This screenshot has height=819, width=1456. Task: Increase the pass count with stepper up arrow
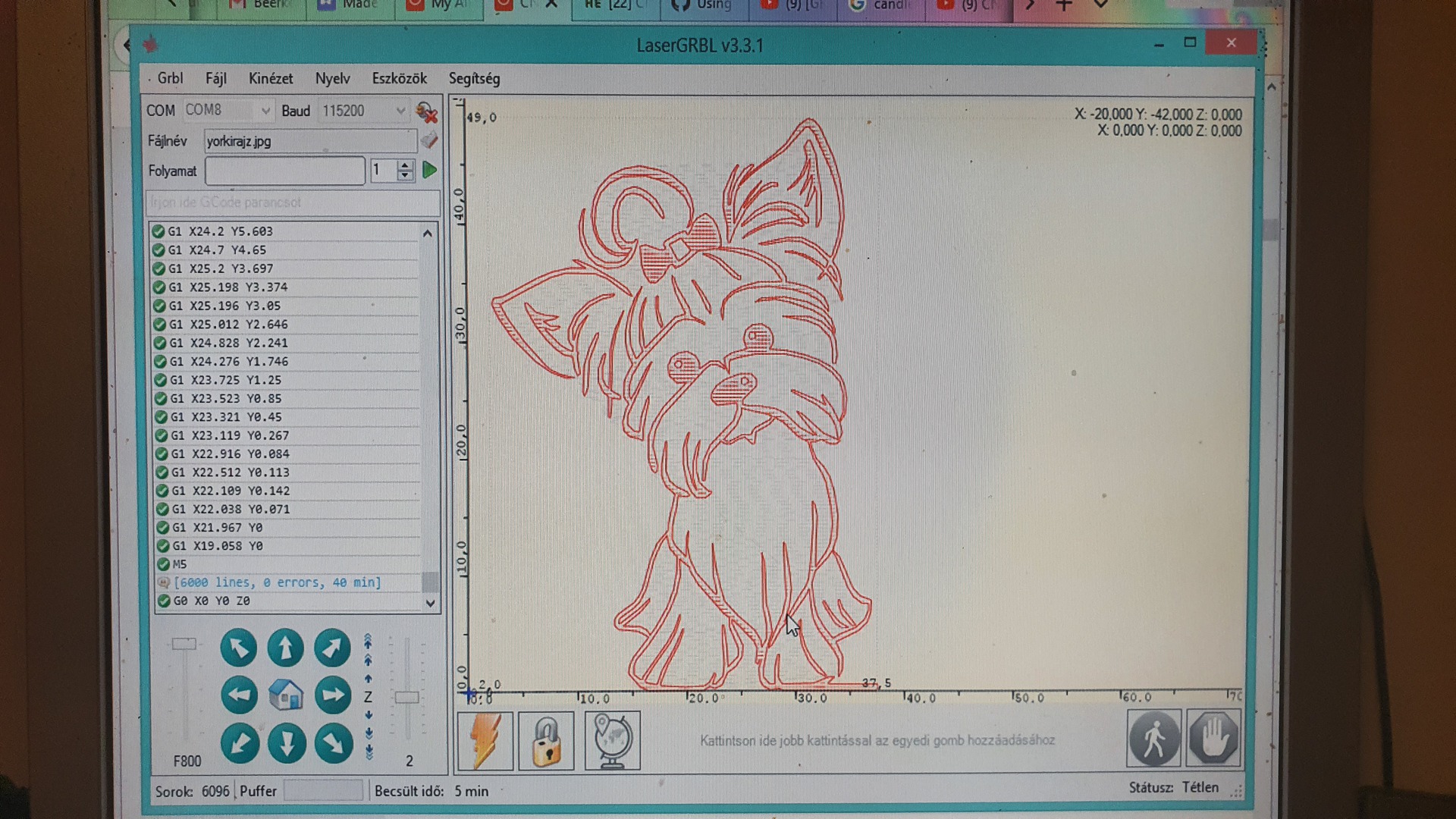(405, 165)
